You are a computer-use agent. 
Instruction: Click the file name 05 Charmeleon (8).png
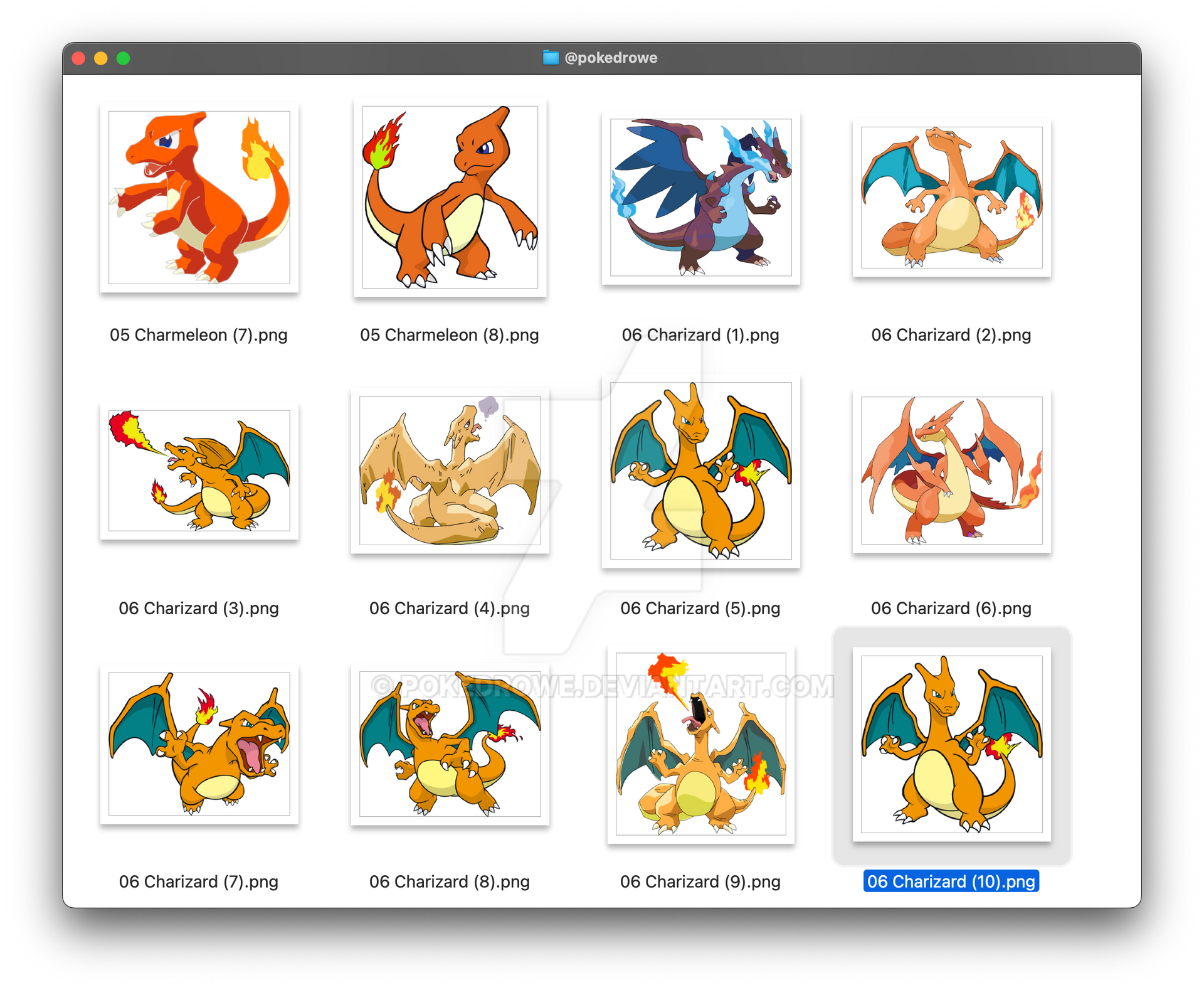tap(450, 335)
